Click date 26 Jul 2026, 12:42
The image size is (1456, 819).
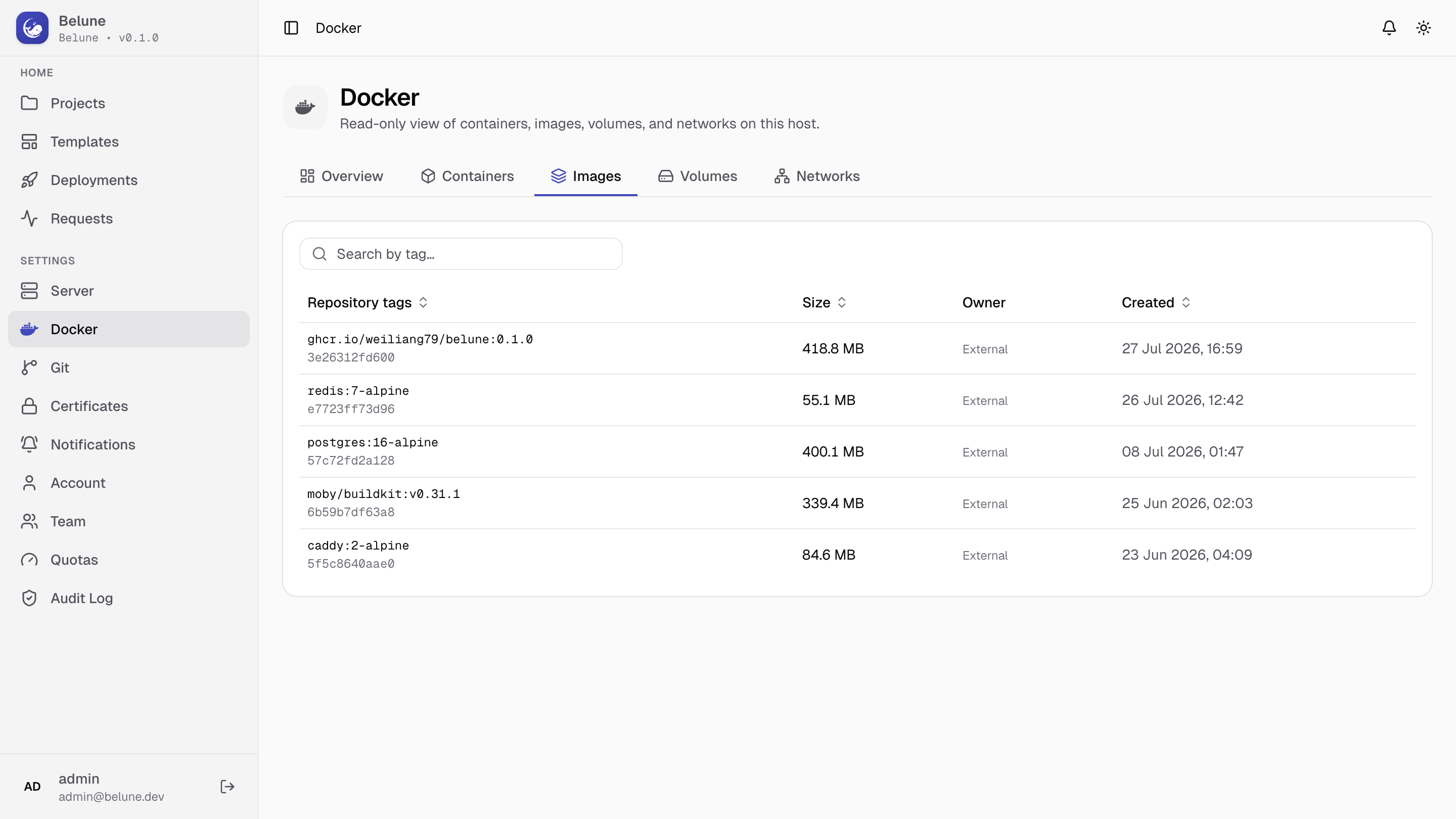pos(1182,399)
